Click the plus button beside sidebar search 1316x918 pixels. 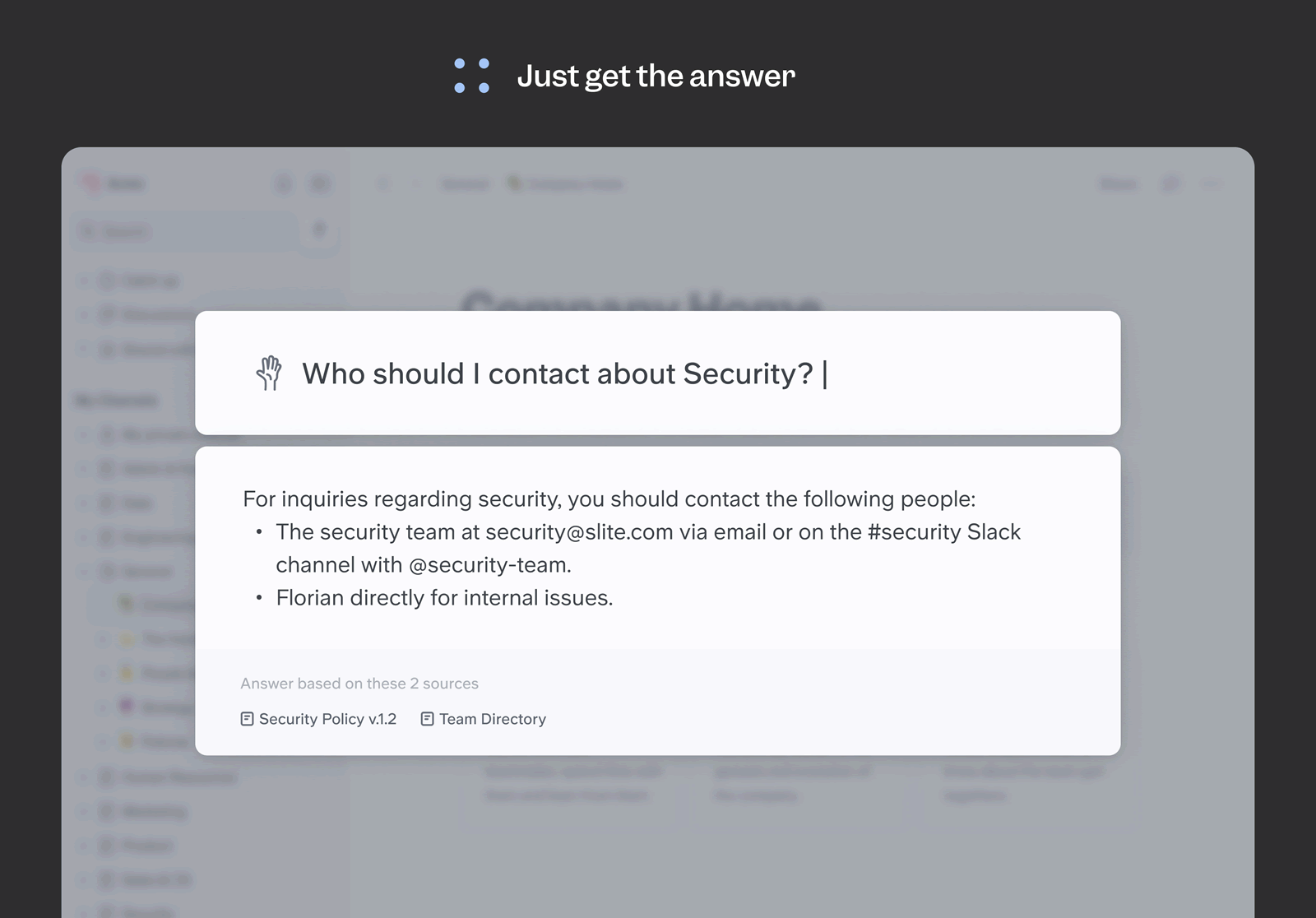click(320, 229)
